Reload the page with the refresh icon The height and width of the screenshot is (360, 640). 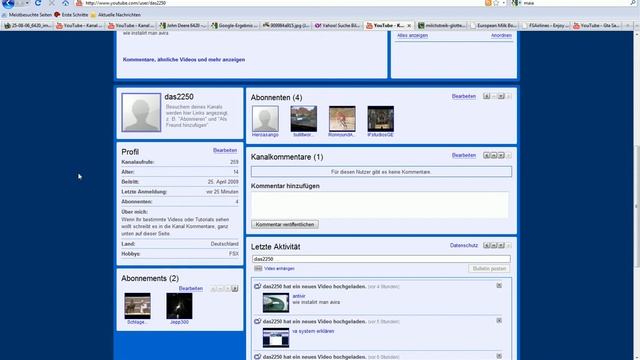pyautogui.click(x=38, y=3)
